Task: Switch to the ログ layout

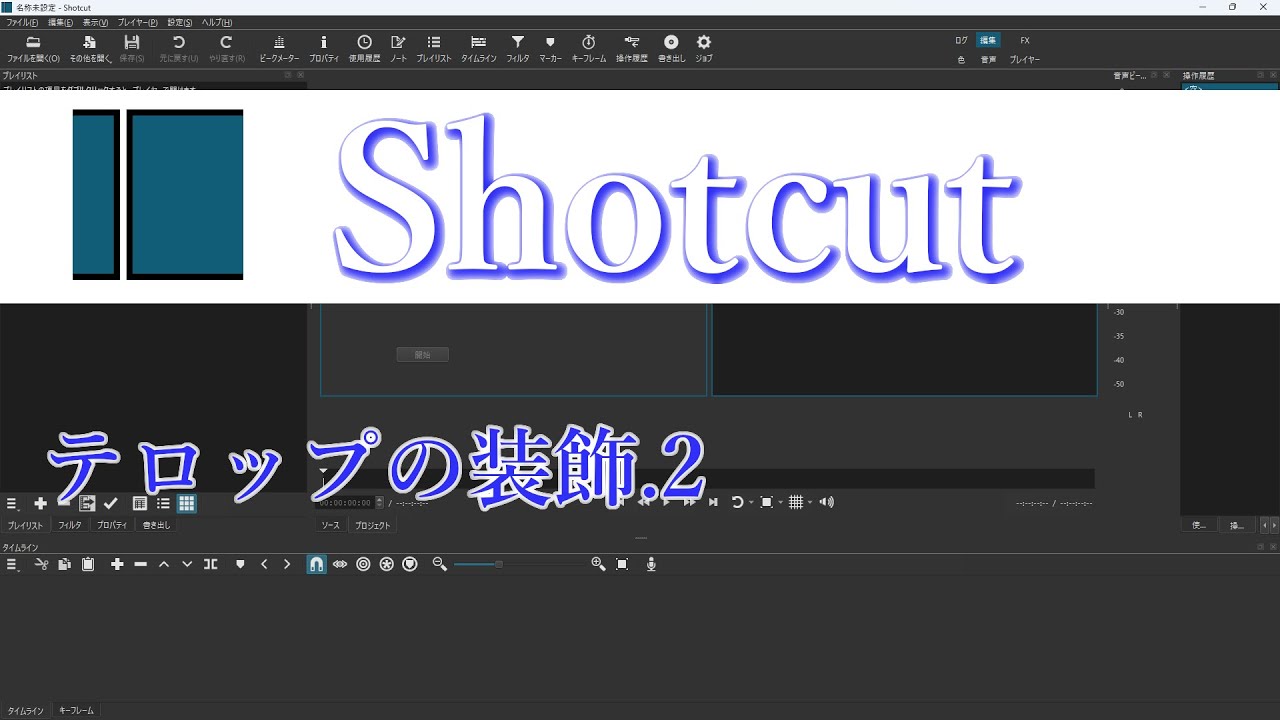Action: pyautogui.click(x=961, y=40)
